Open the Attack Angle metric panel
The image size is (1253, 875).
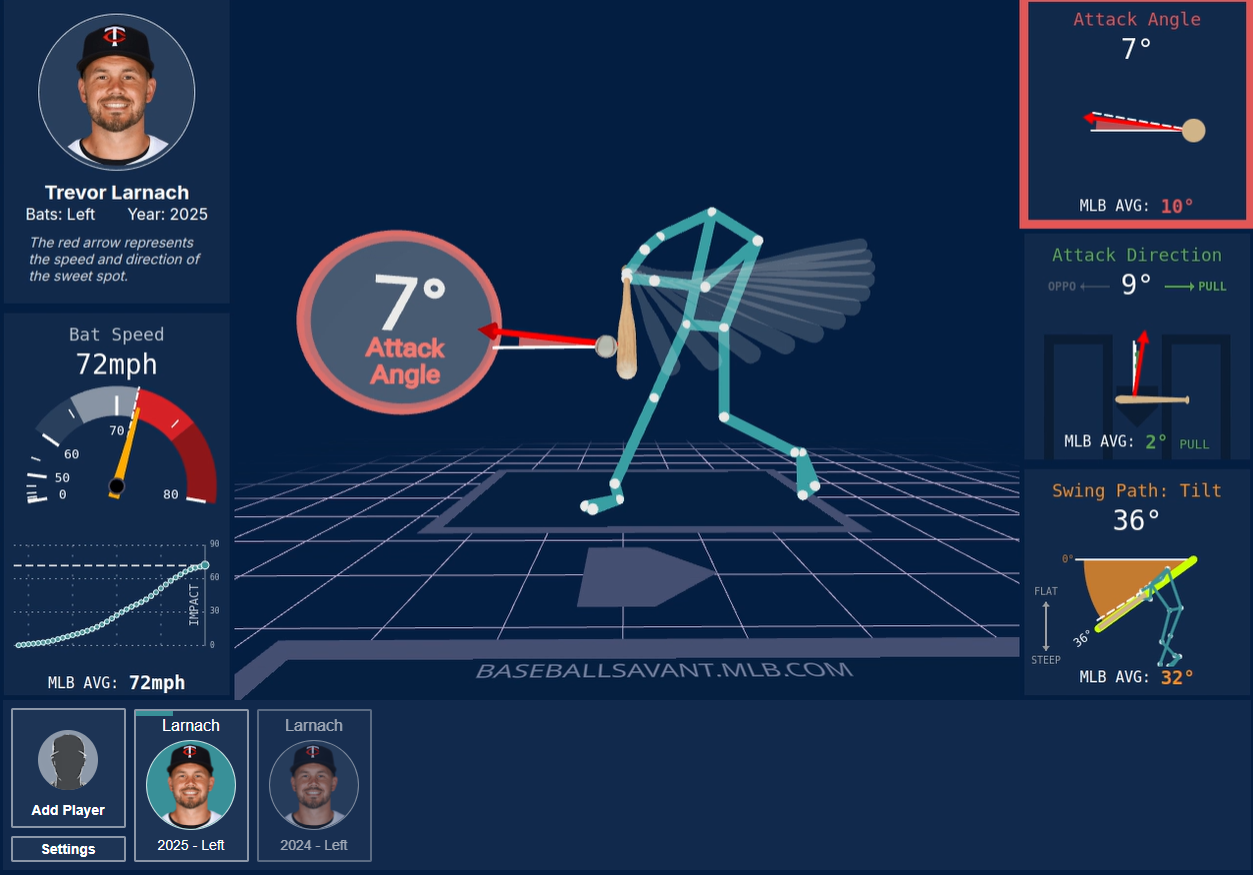[1136, 112]
